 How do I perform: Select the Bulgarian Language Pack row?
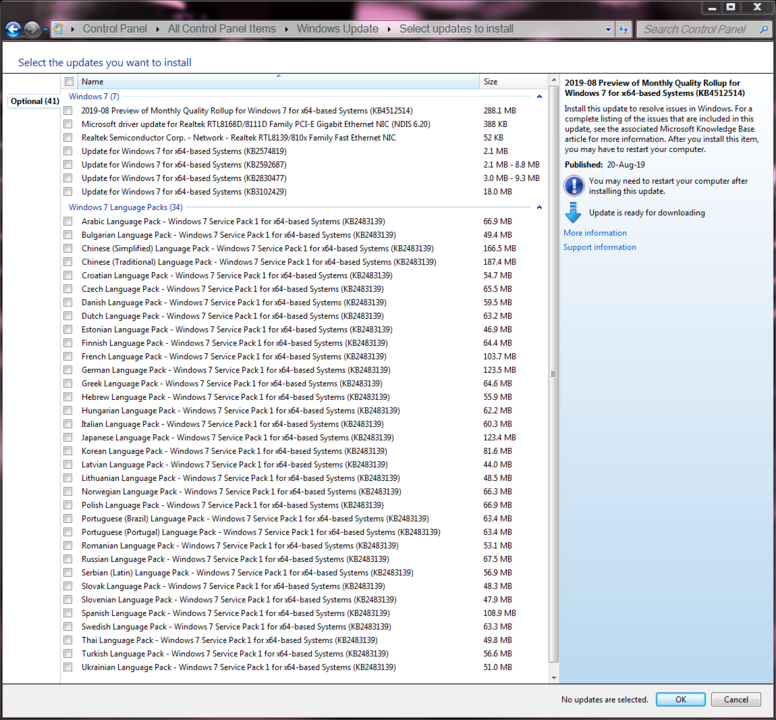302,235
